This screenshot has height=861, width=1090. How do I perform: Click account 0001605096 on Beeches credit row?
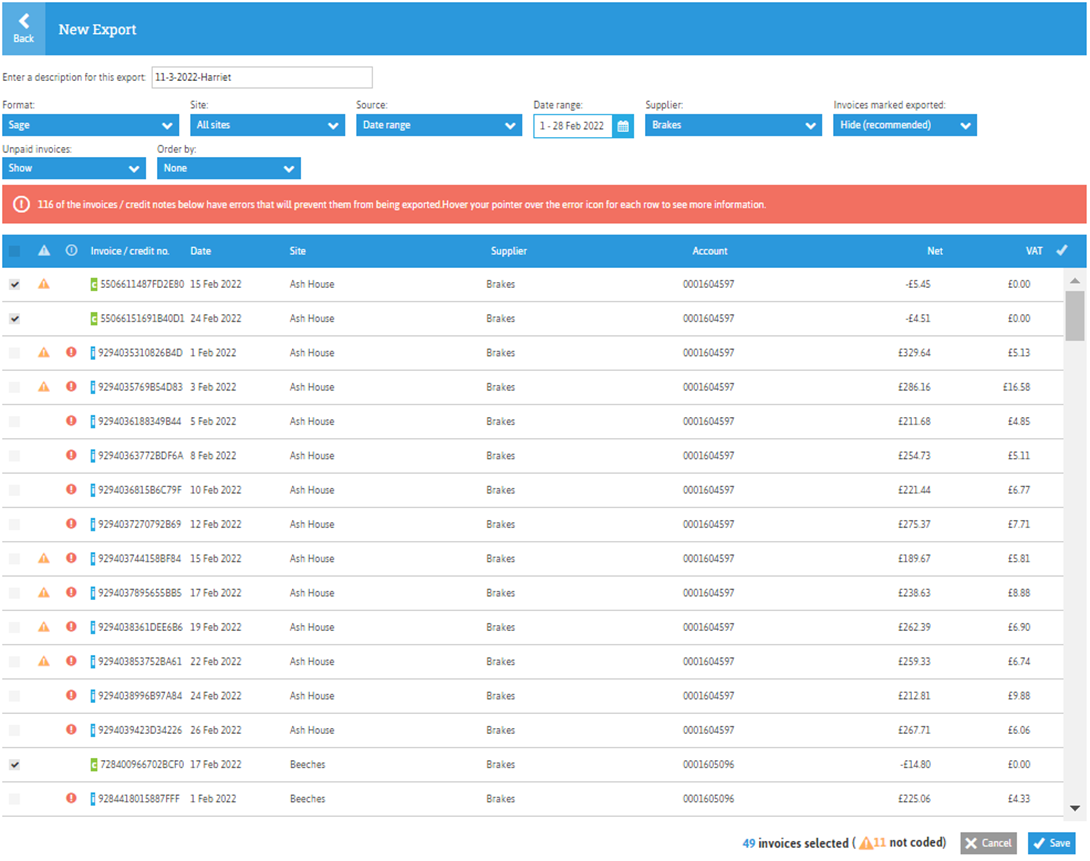pyautogui.click(x=708, y=764)
